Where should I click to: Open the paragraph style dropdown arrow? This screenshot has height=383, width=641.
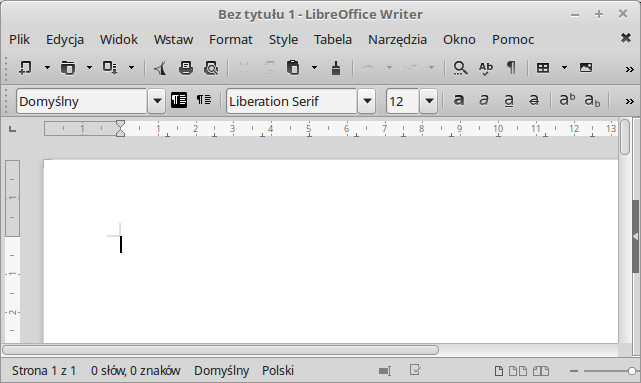click(157, 101)
